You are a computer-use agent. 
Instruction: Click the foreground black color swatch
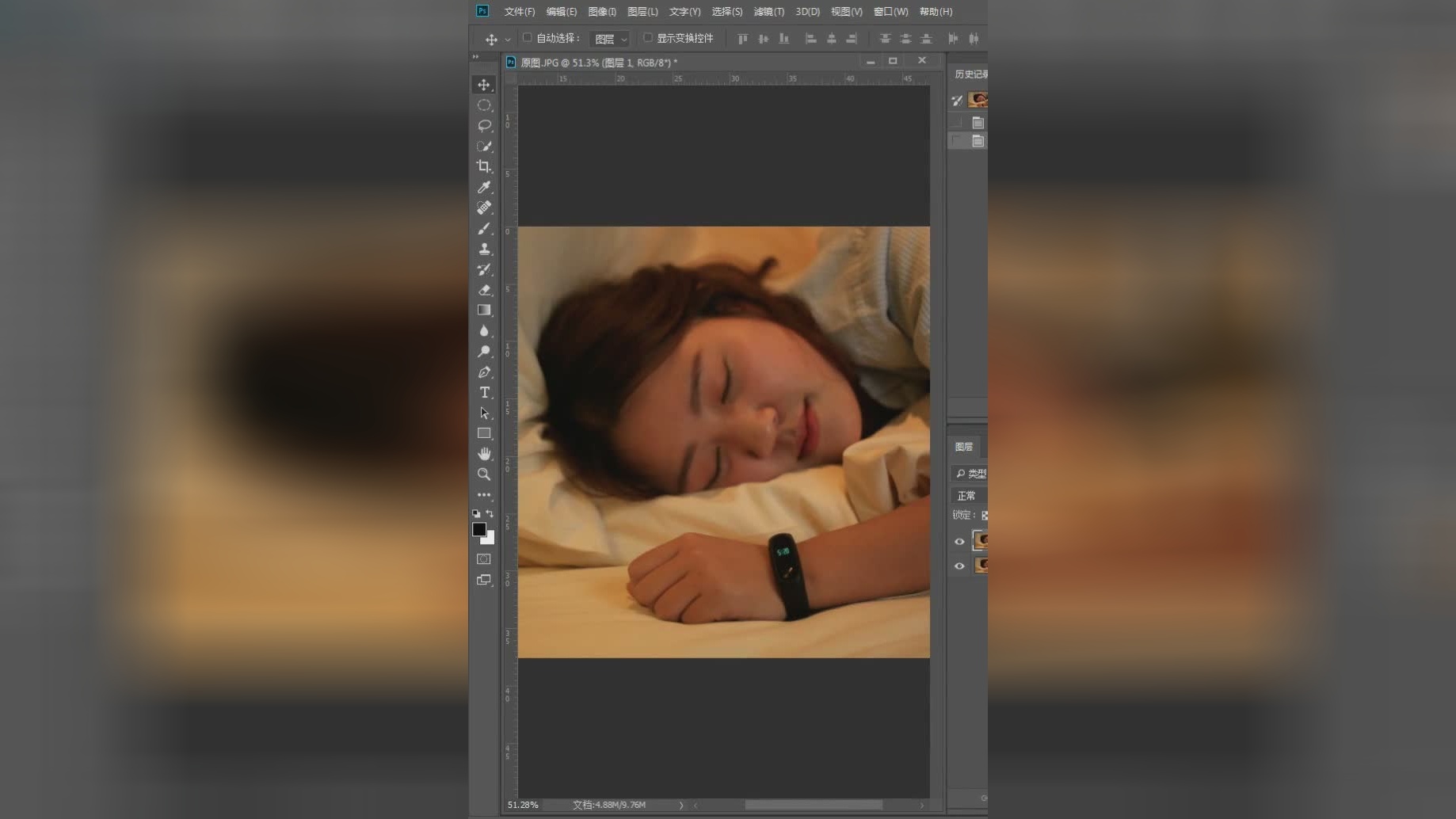(x=479, y=529)
